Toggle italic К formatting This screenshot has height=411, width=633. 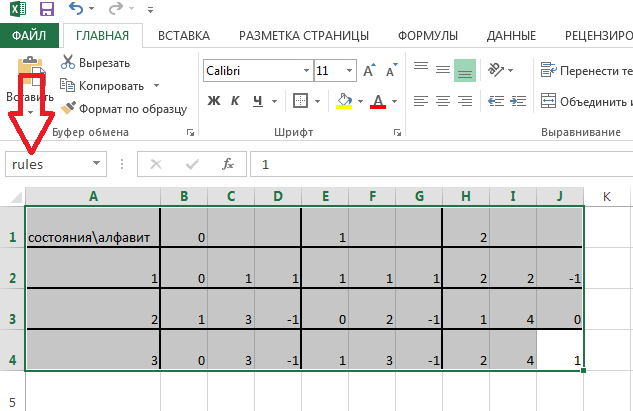coord(235,101)
